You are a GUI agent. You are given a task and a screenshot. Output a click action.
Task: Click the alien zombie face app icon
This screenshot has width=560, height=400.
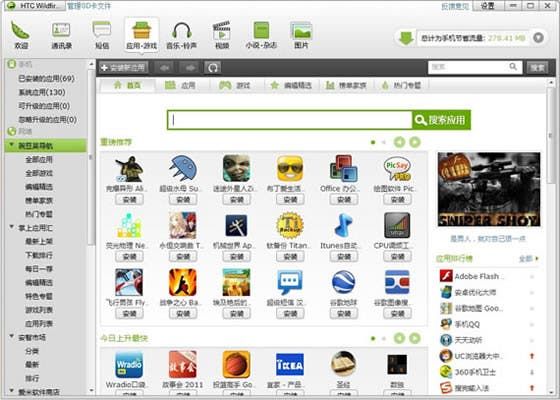point(236,169)
